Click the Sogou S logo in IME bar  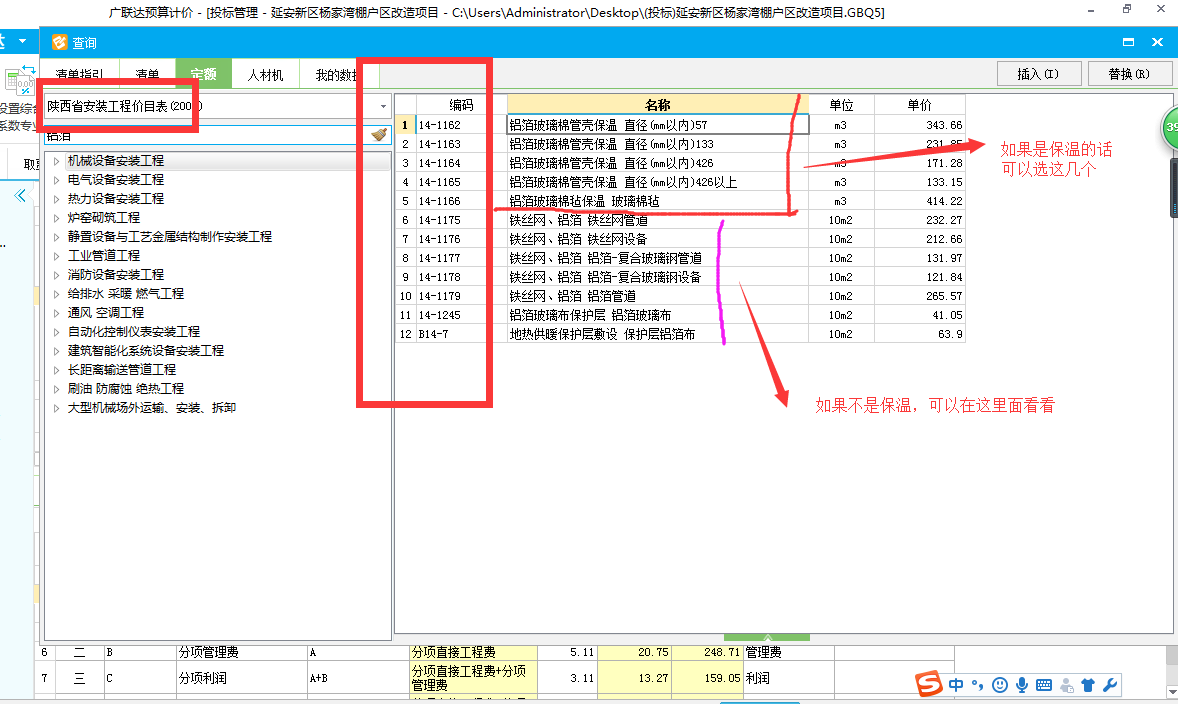coord(929,684)
